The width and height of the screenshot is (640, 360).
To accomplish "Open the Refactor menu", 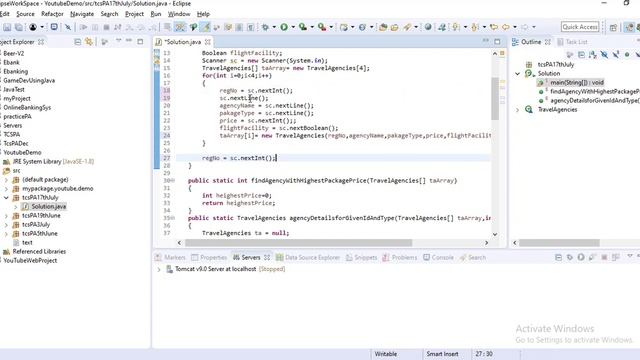I will [x=52, y=14].
